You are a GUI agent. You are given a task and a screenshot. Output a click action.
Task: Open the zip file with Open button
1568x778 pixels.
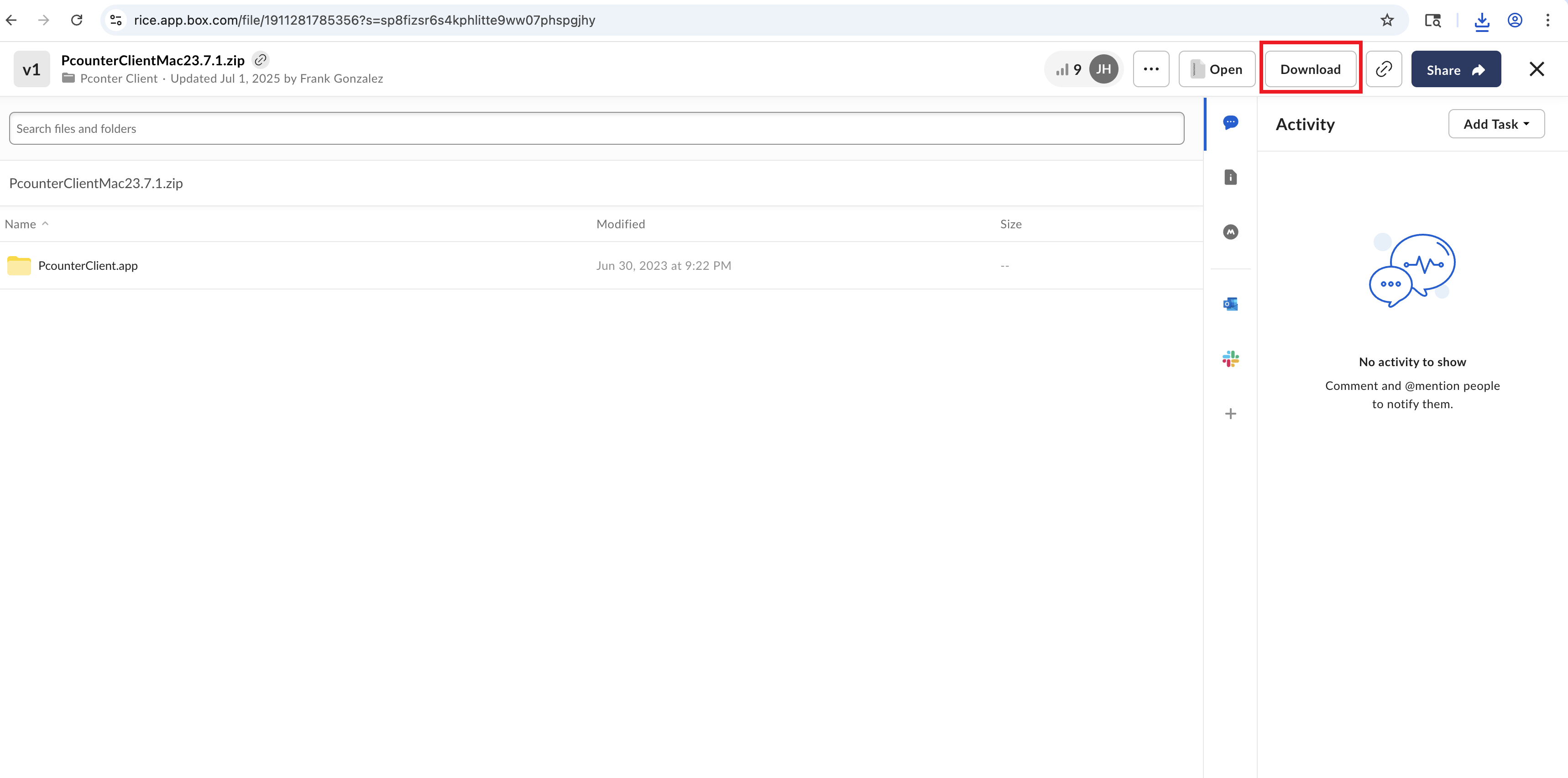pos(1216,69)
